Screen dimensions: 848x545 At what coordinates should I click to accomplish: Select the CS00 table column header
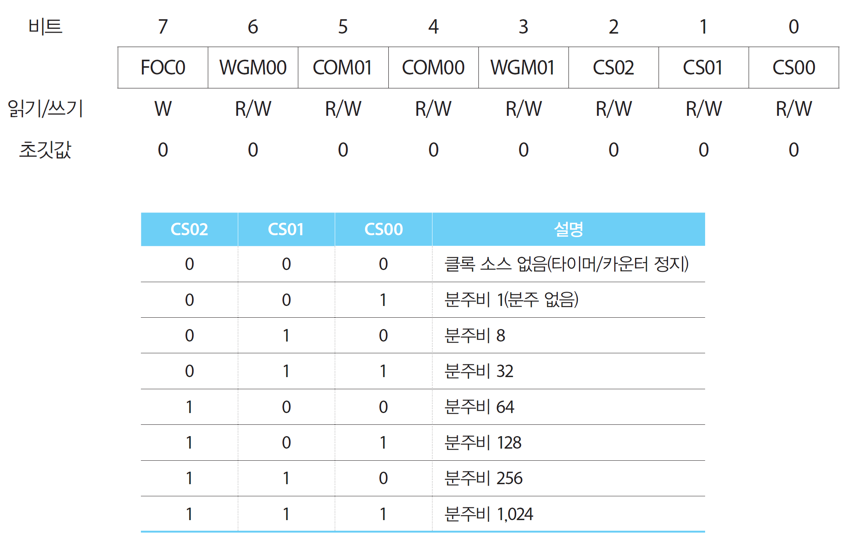pos(383,229)
